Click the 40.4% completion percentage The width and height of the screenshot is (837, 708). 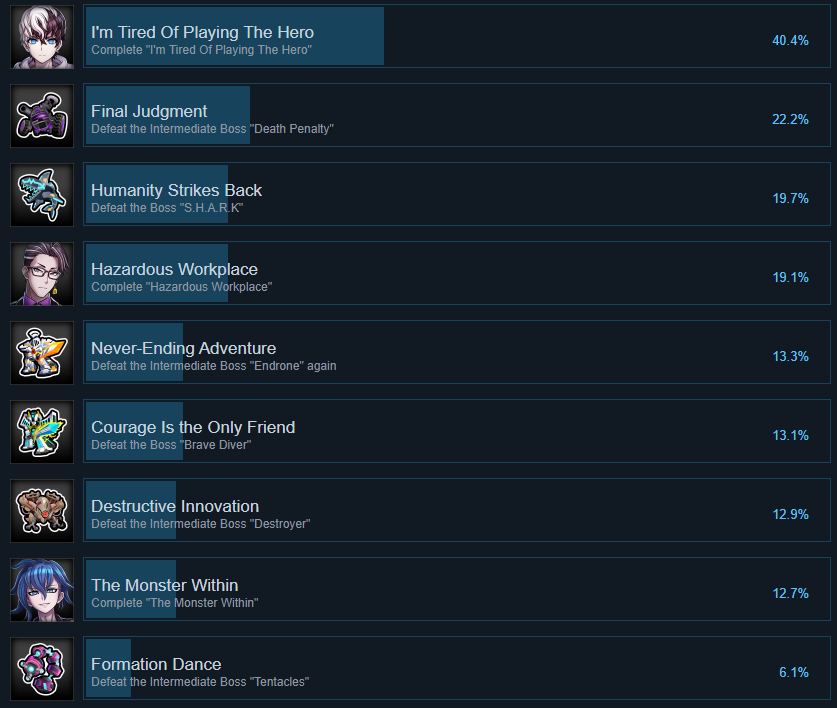click(x=790, y=41)
